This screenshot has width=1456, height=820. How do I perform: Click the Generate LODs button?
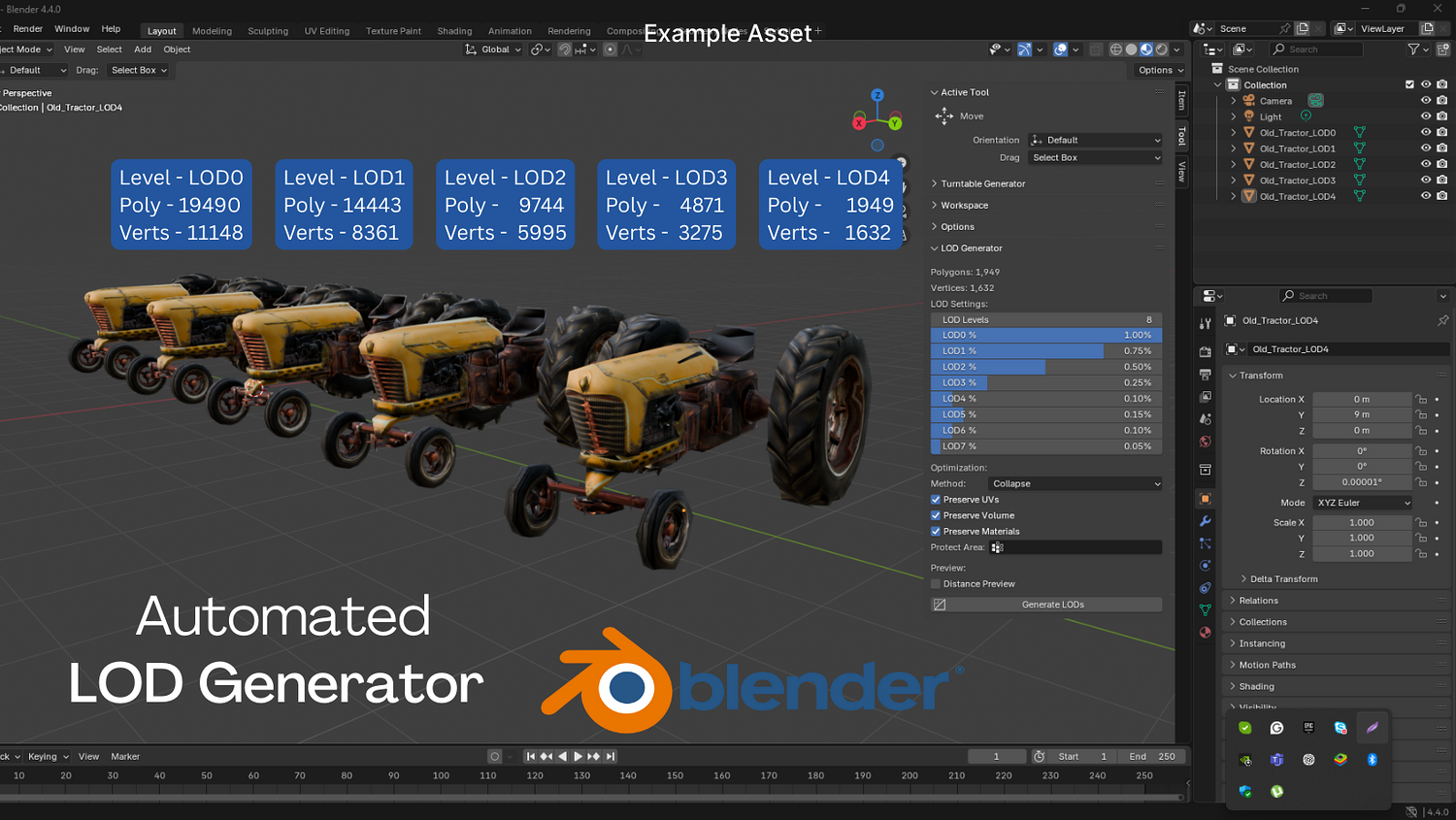click(x=1046, y=605)
